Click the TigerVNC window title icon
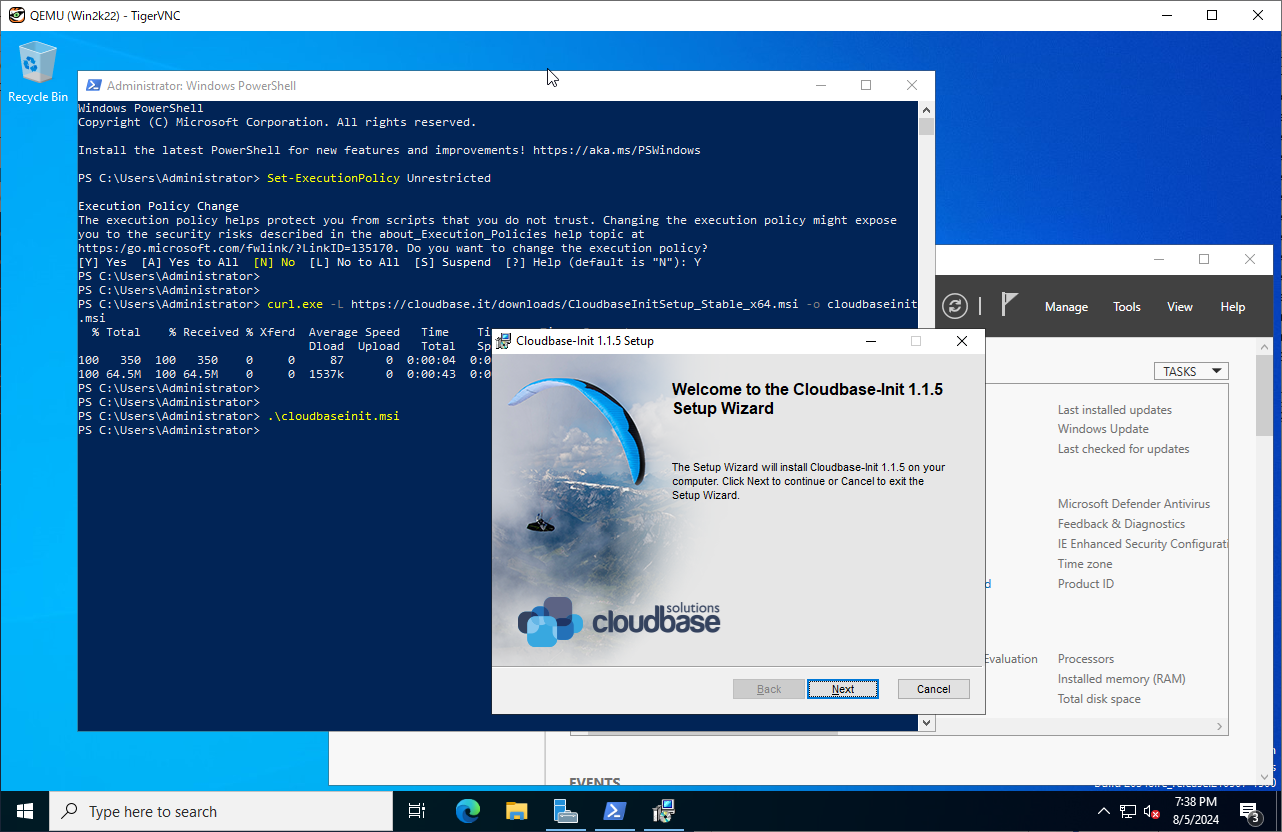 16,15
